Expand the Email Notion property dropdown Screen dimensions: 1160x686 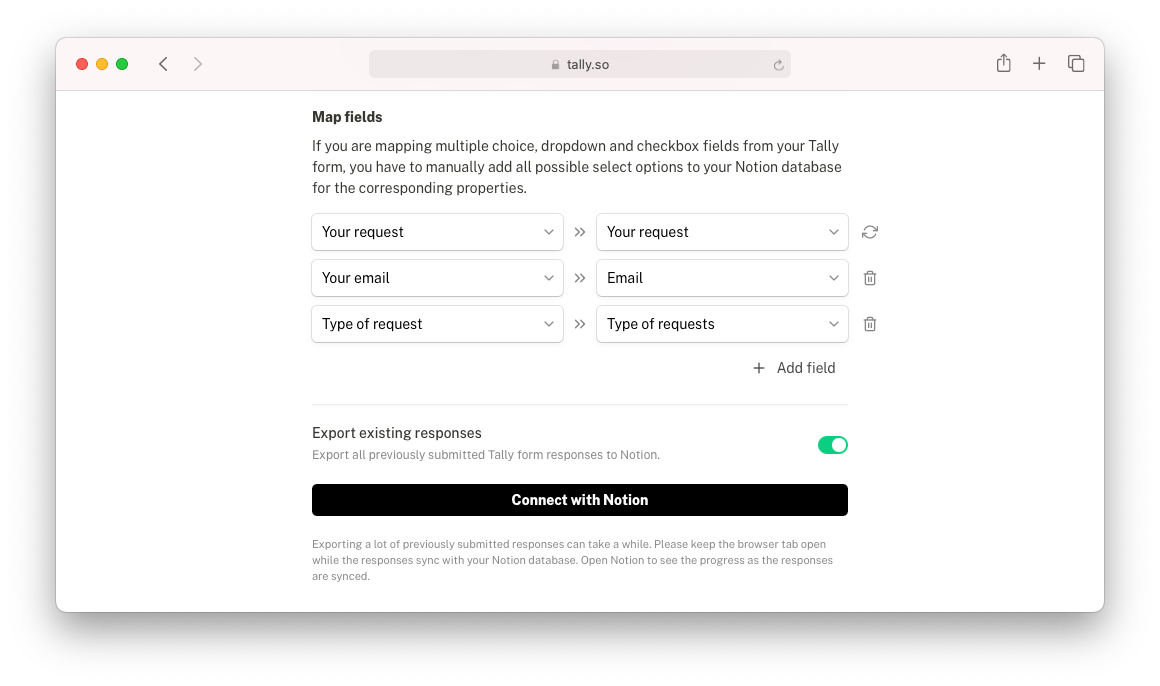click(x=722, y=278)
